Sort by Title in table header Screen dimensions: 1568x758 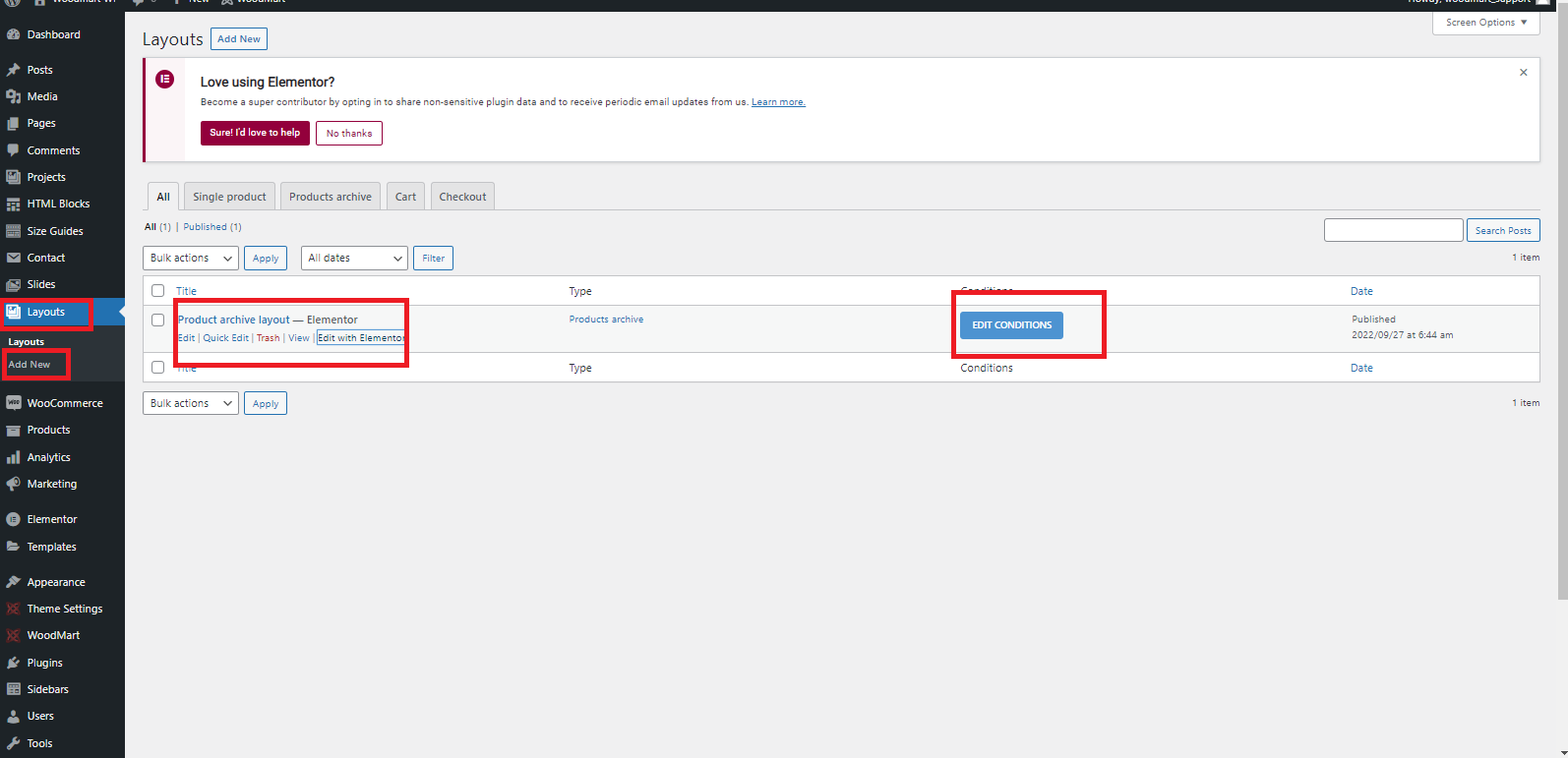186,291
